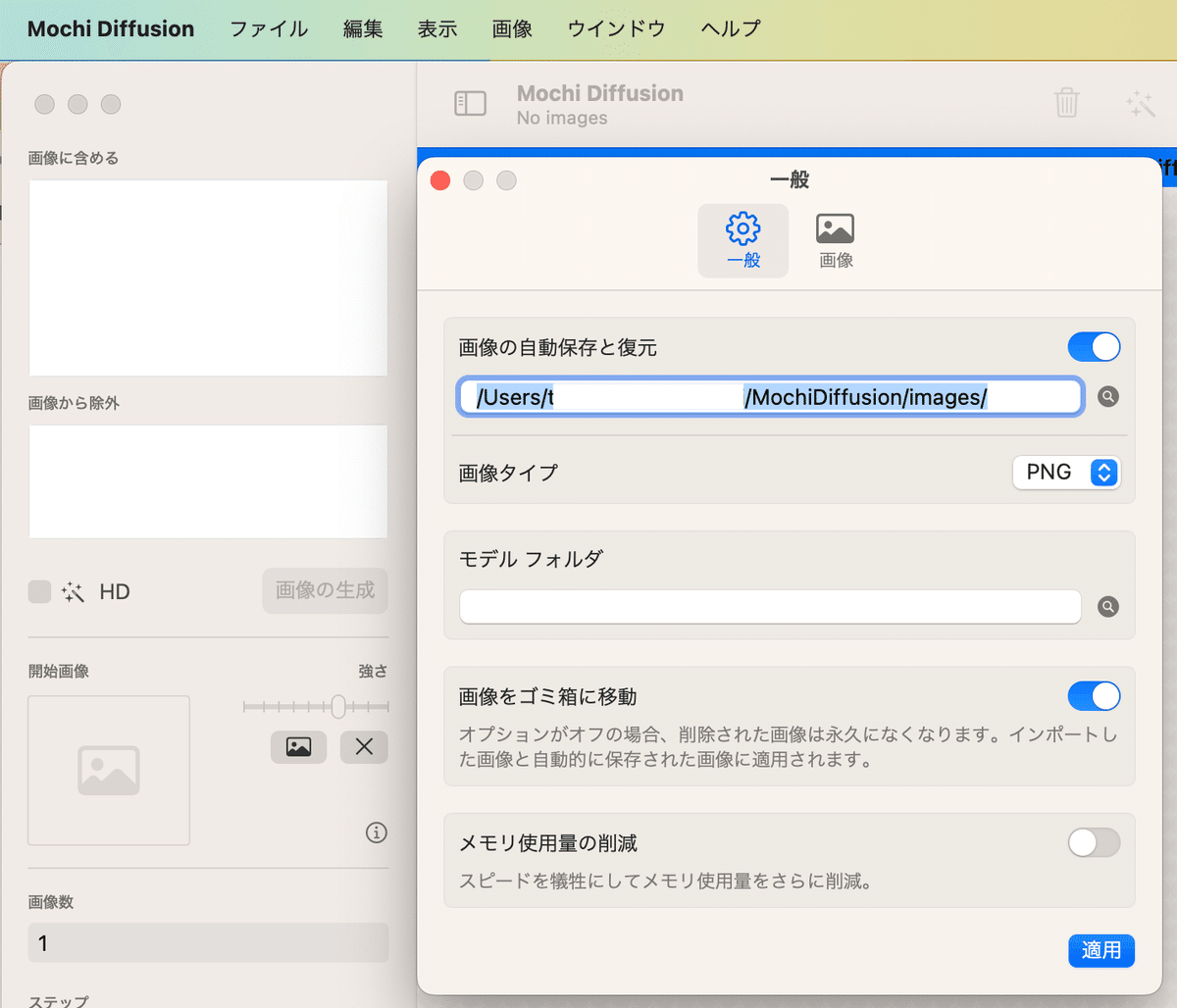Click the 適用 apply button

coord(1101,951)
